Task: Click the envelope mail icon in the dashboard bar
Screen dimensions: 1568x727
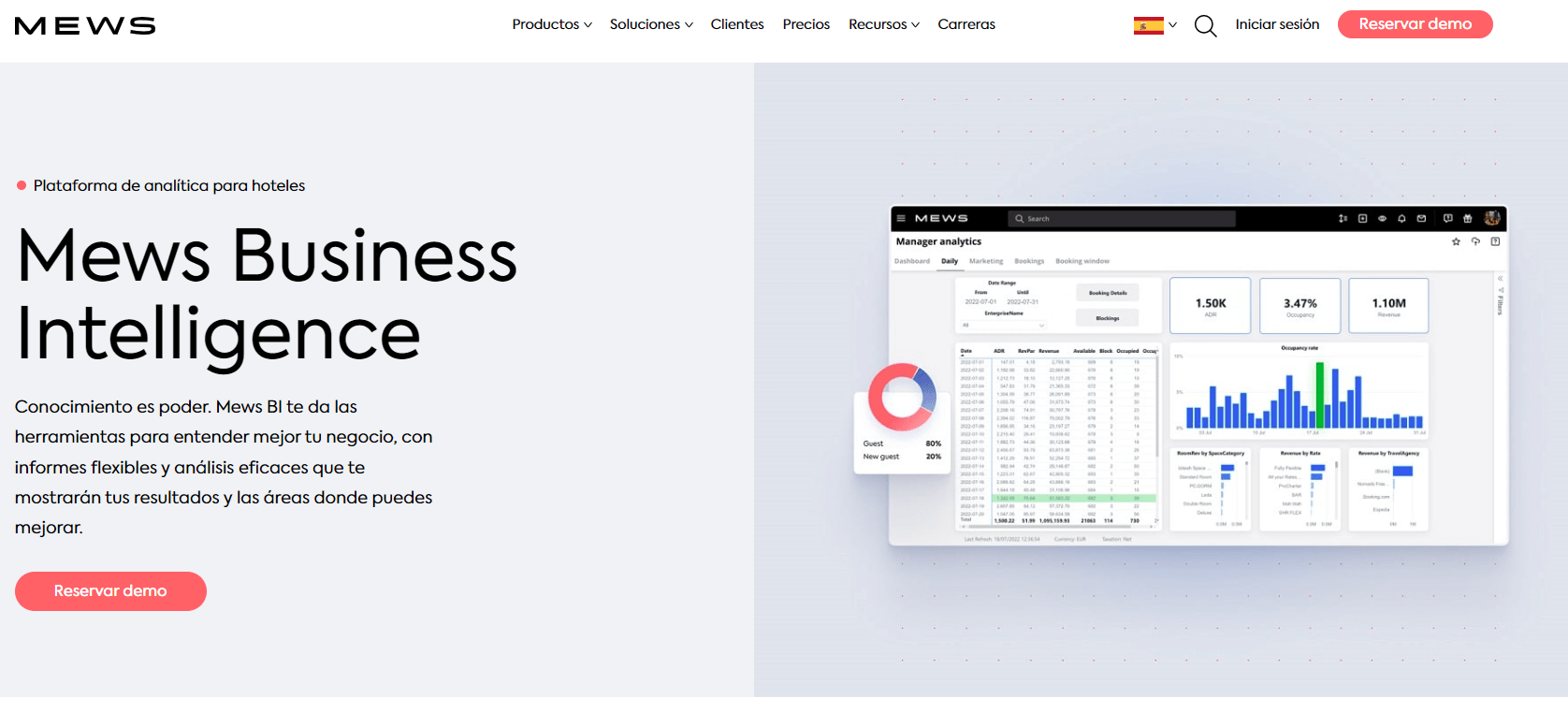Action: click(x=1421, y=218)
